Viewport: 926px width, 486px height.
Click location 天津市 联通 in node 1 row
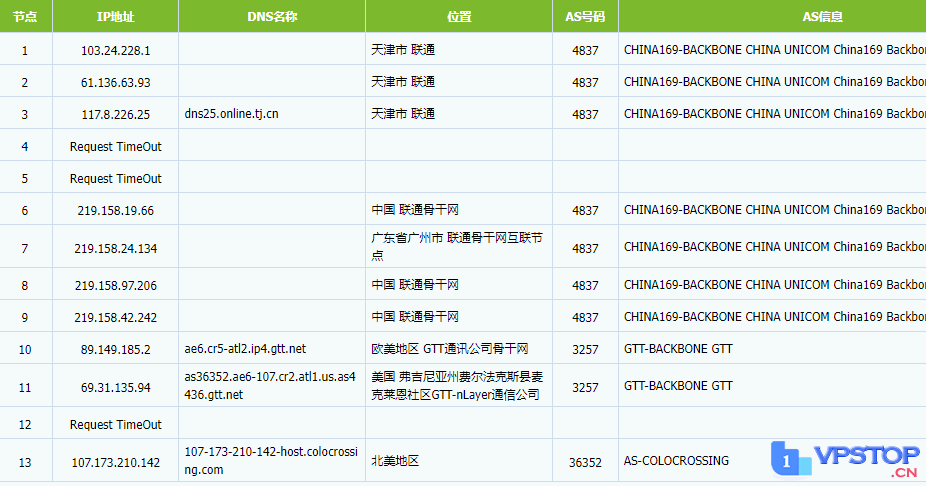coord(403,50)
